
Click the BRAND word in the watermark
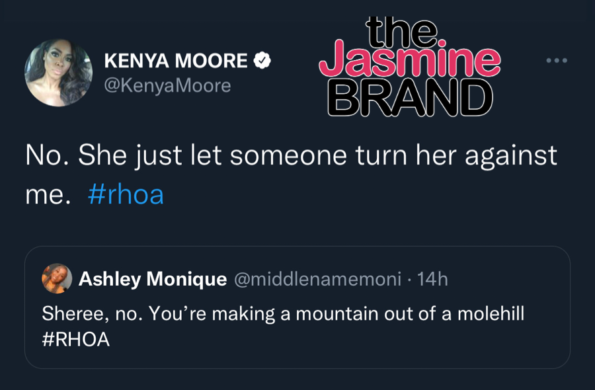coord(410,98)
